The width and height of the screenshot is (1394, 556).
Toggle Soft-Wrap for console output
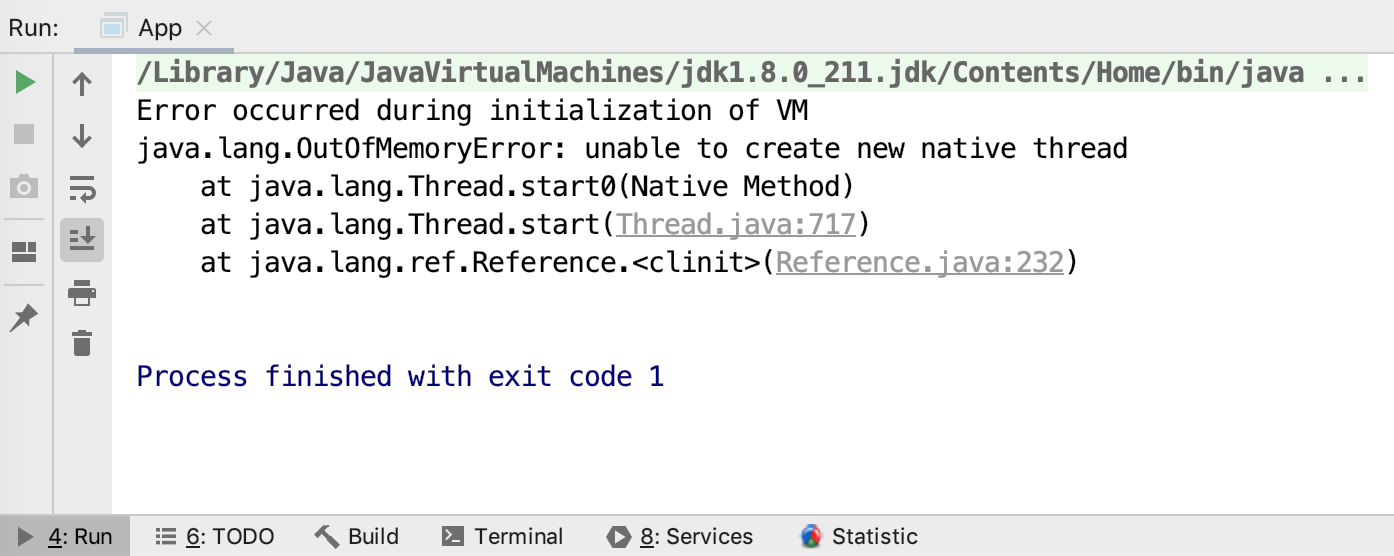pos(82,188)
